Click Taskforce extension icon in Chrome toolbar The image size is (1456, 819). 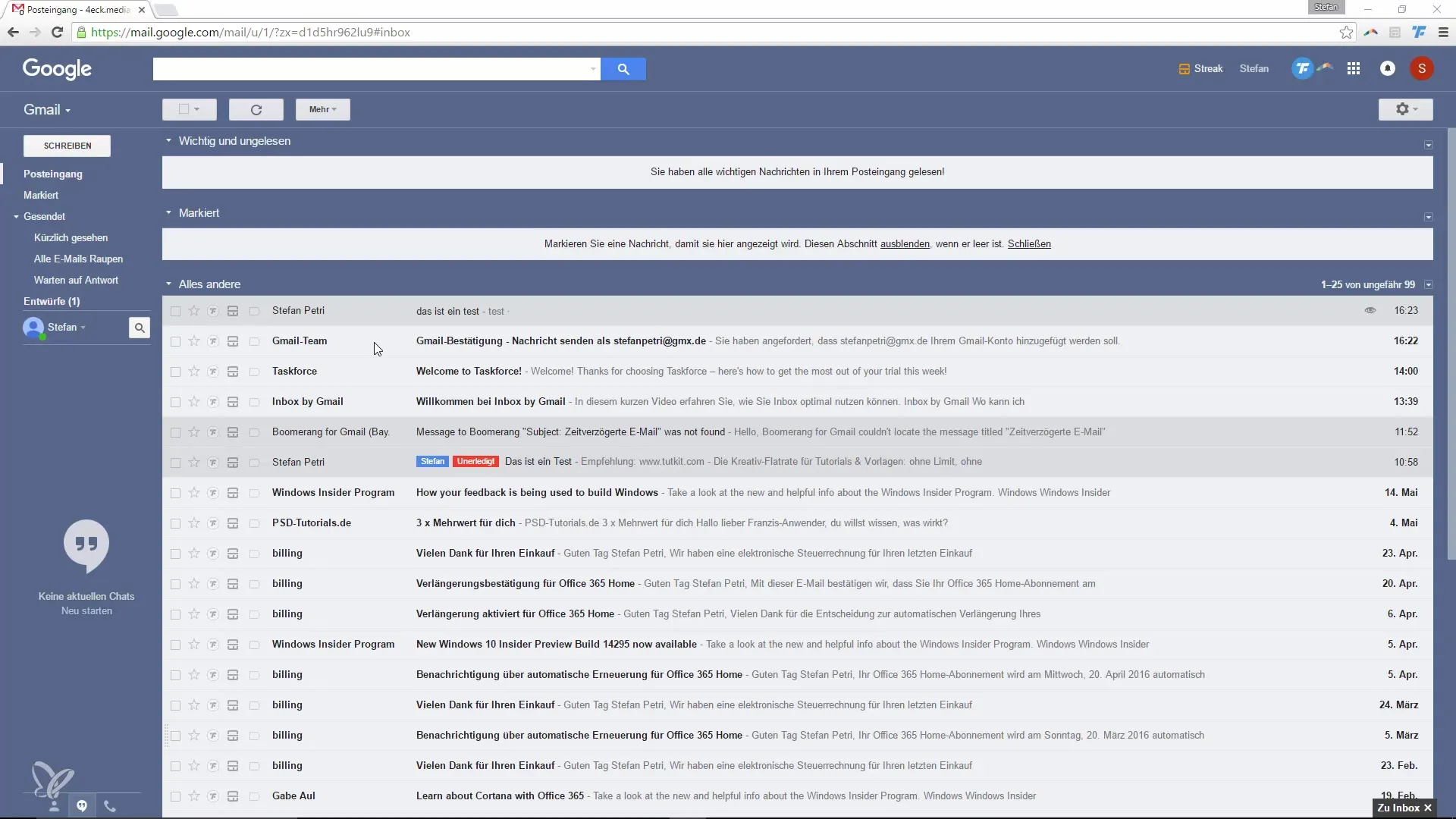point(1419,33)
